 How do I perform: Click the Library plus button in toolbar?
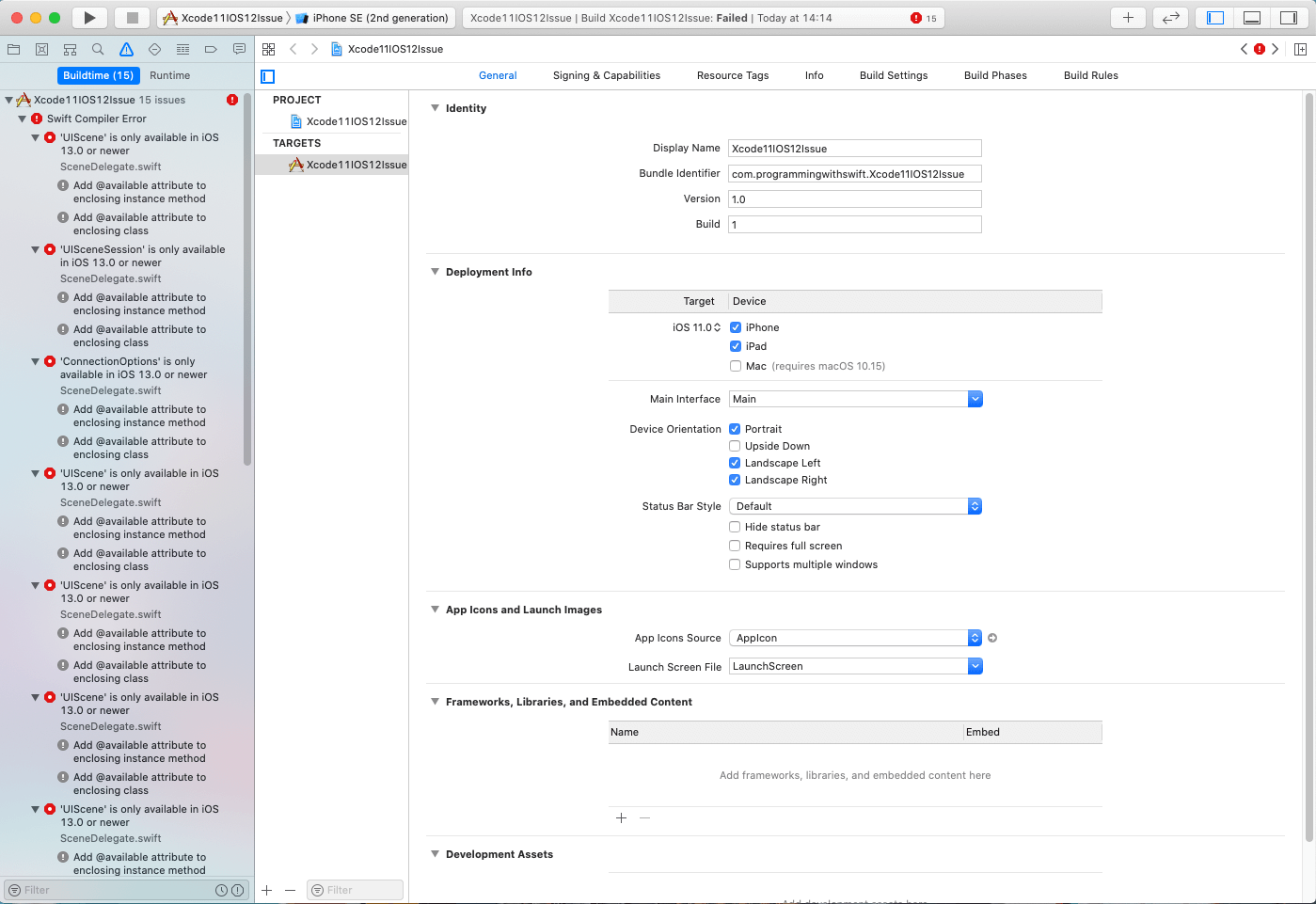point(1128,18)
